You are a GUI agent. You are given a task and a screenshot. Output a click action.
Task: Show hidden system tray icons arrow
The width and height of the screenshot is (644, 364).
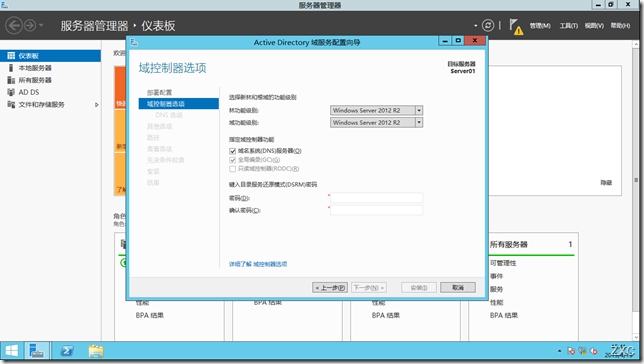click(x=559, y=351)
